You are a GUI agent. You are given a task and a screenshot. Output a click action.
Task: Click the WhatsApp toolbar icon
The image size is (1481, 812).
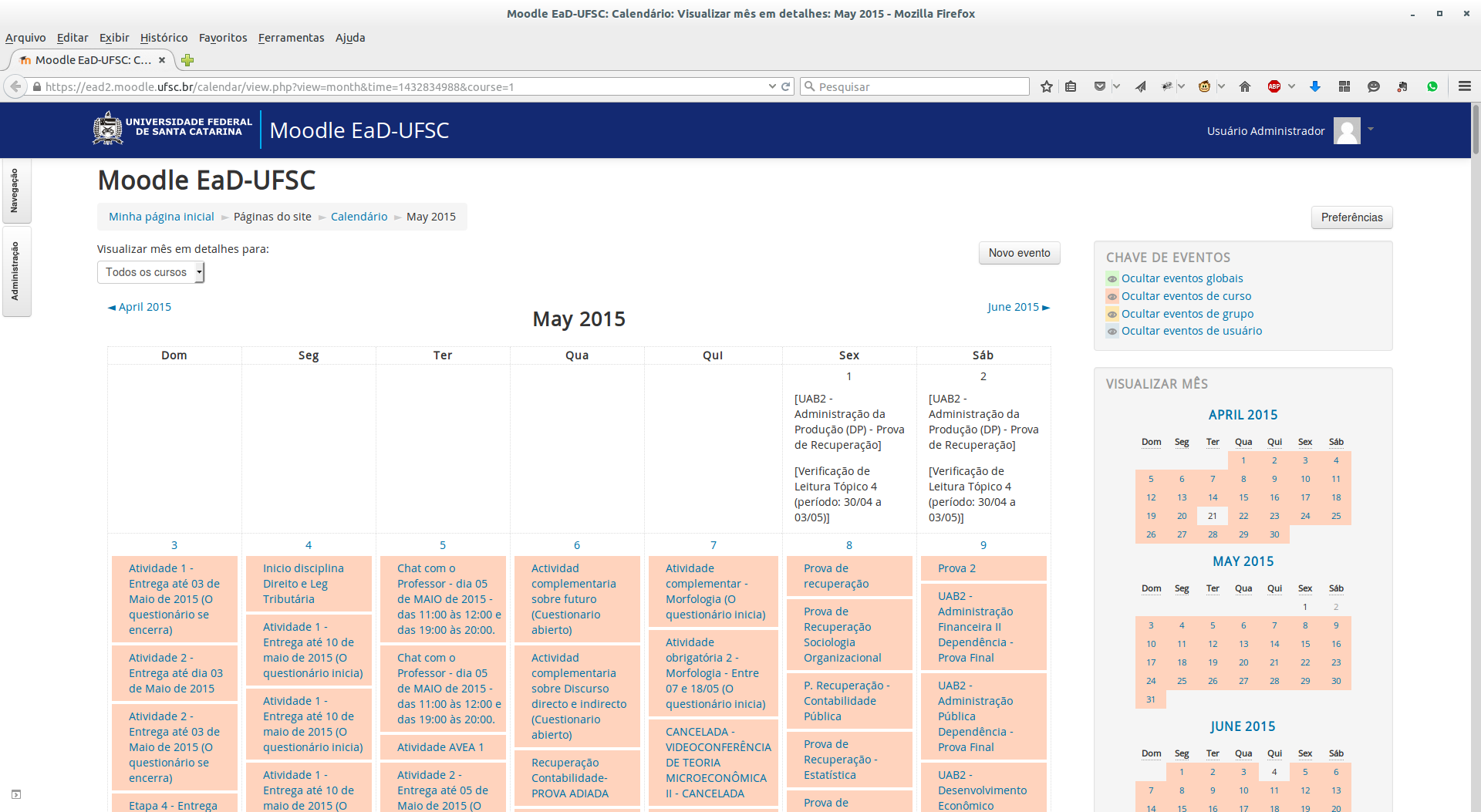[1432, 86]
